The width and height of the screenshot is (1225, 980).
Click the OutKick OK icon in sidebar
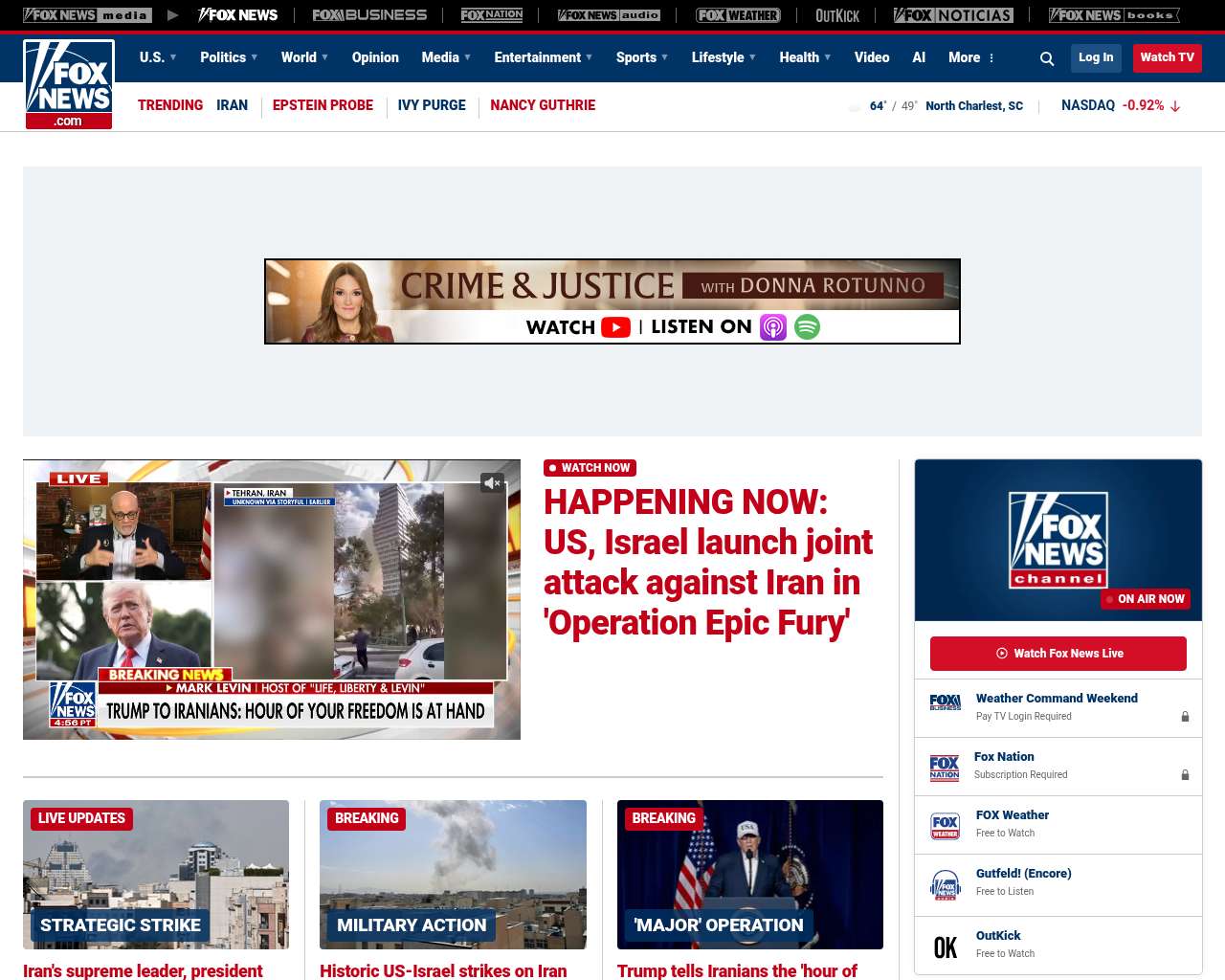(x=945, y=947)
